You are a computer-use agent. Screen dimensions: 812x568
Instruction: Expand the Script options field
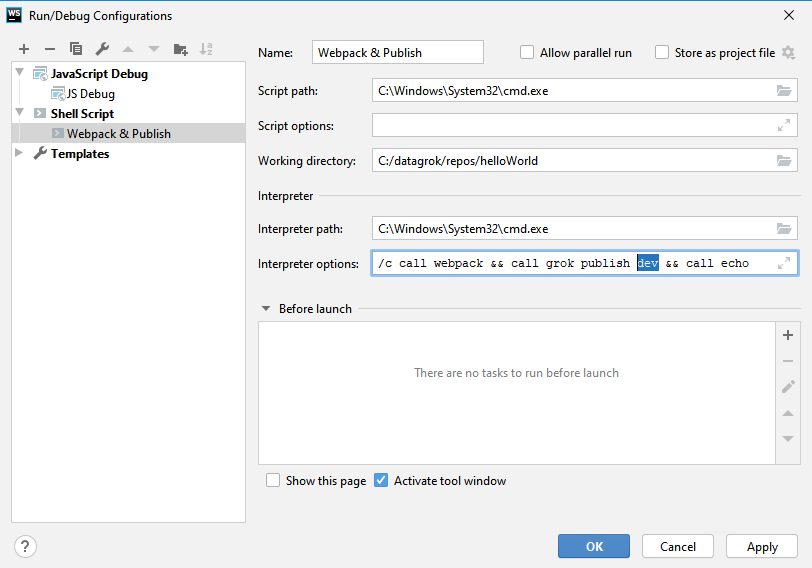[784, 125]
